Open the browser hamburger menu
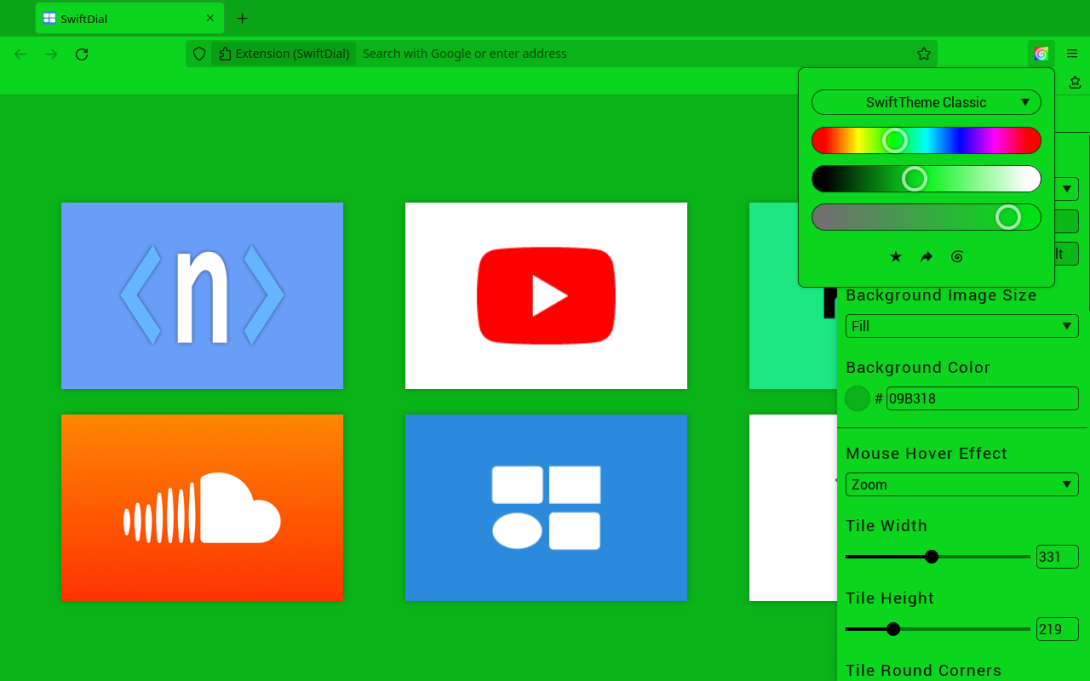This screenshot has width=1090, height=681. 1072,54
